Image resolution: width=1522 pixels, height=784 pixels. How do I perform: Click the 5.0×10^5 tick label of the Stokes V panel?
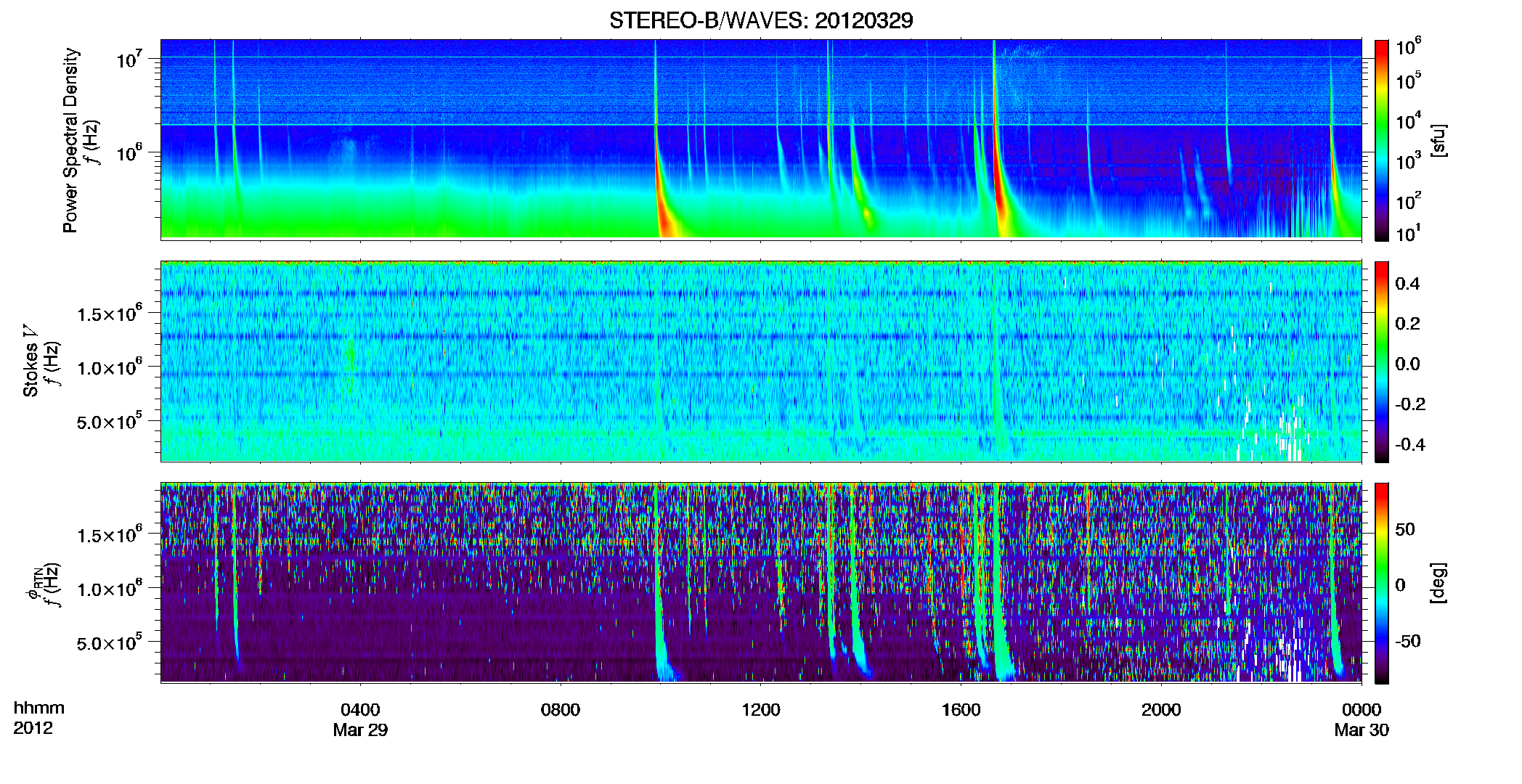[x=110, y=421]
